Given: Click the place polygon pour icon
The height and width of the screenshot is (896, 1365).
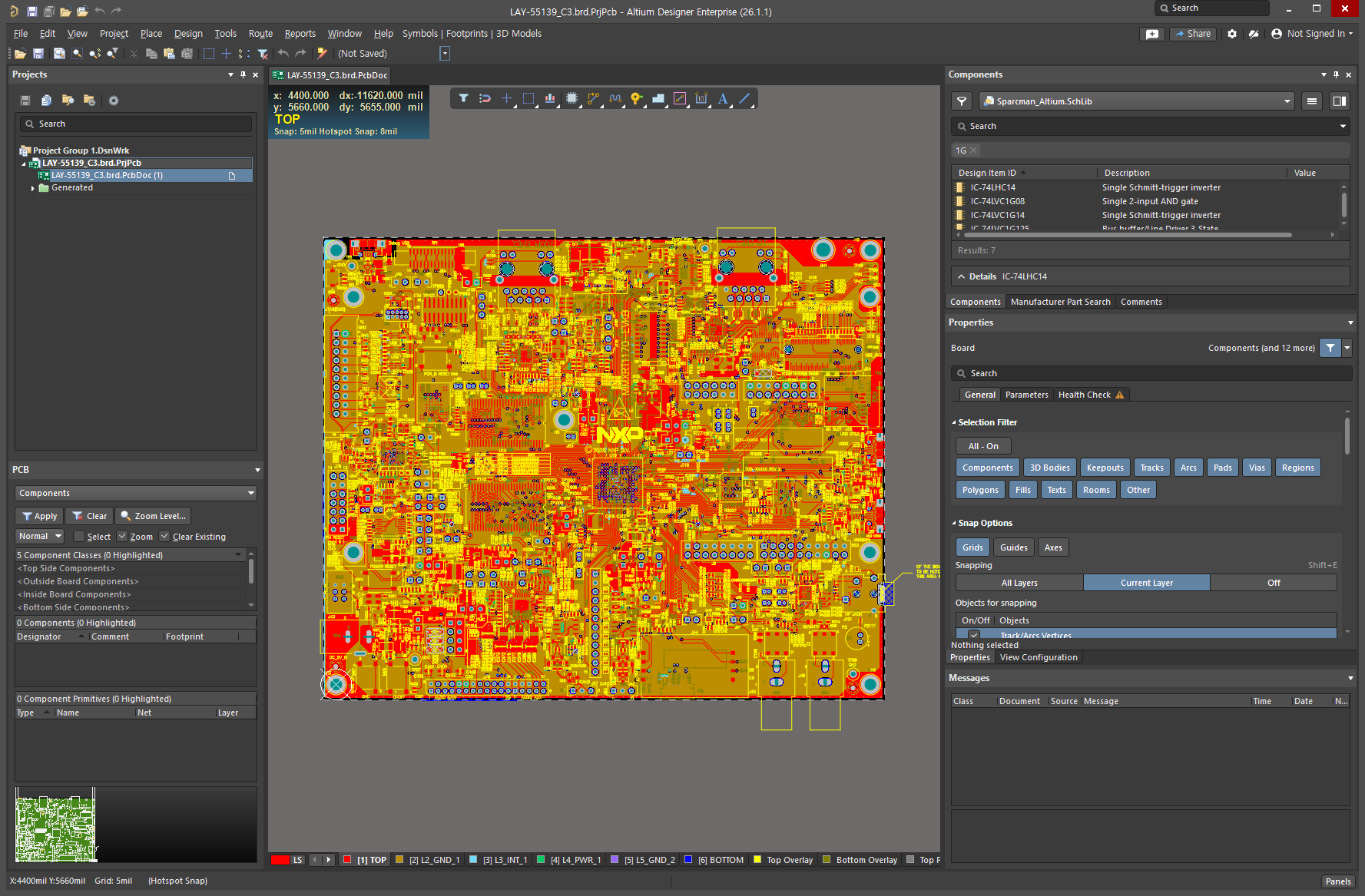Looking at the screenshot, I should click(658, 98).
